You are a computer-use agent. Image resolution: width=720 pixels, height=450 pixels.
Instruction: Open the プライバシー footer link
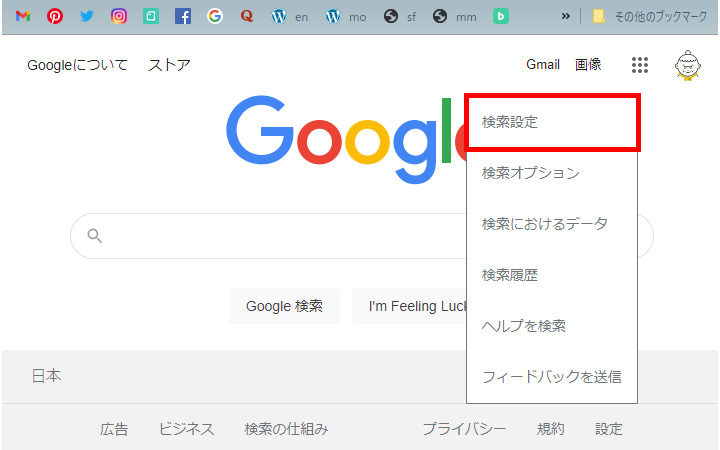tap(464, 429)
